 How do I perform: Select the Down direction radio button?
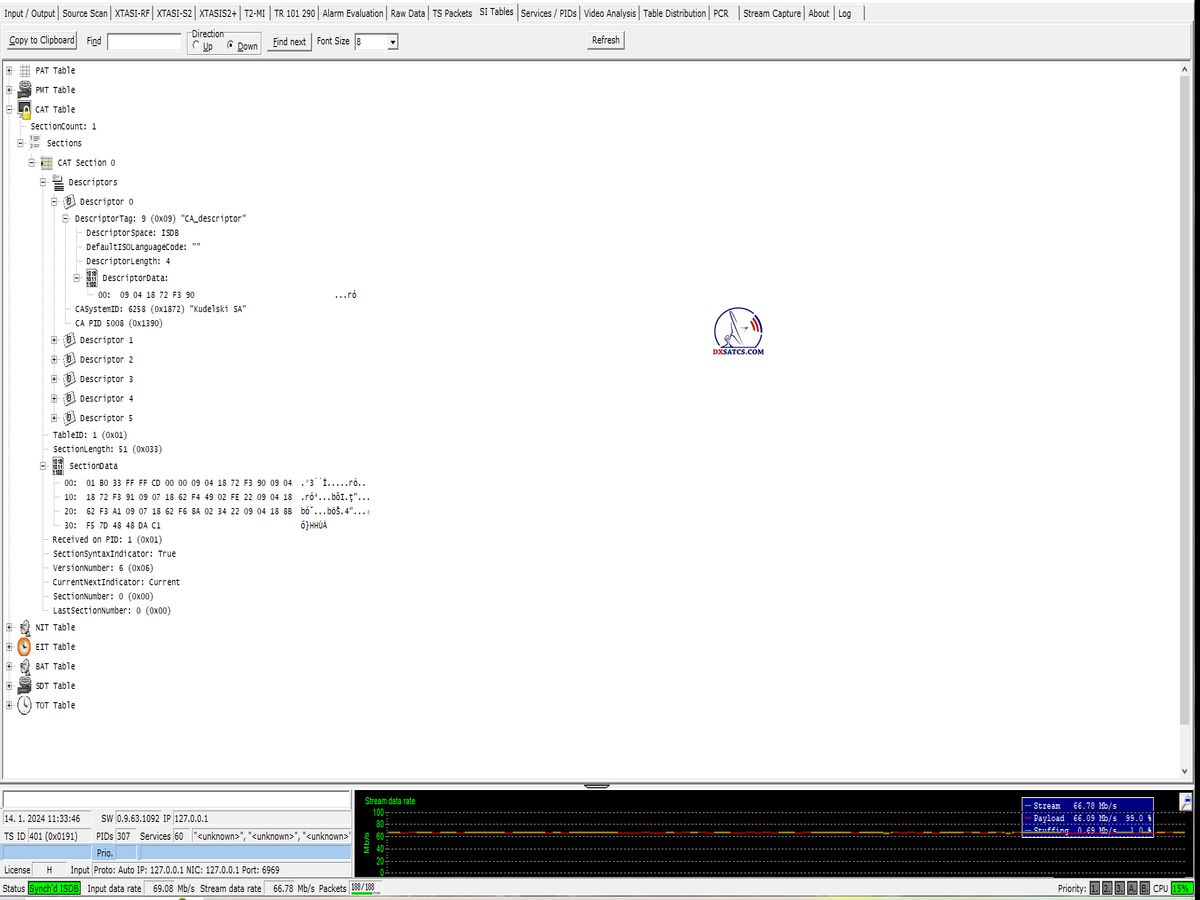[x=231, y=46]
